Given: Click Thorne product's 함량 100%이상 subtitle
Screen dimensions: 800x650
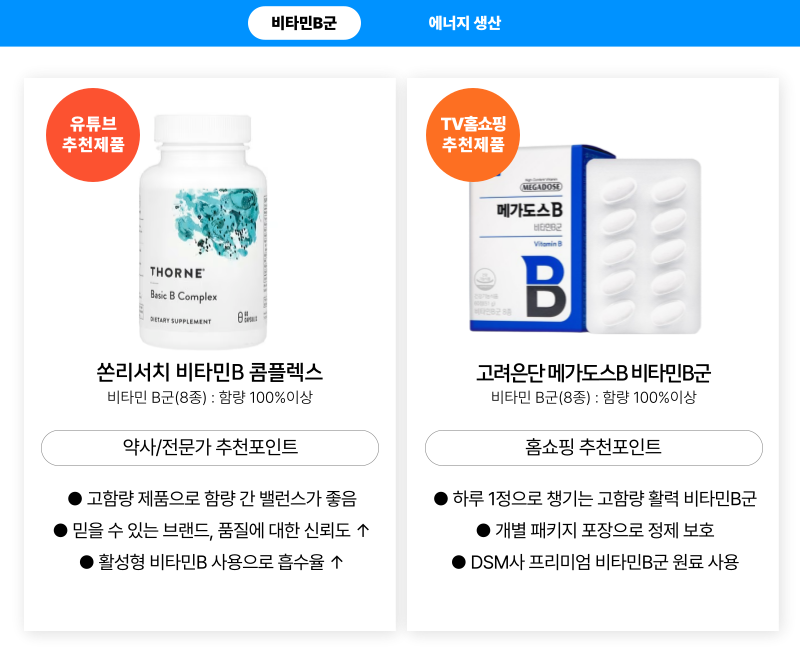Looking at the screenshot, I should click(x=266, y=397).
